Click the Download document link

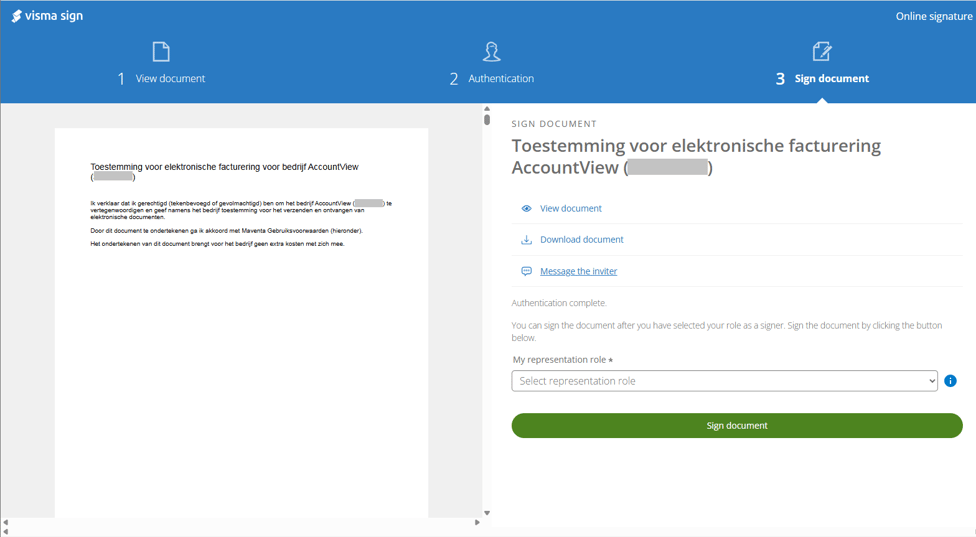coord(581,240)
